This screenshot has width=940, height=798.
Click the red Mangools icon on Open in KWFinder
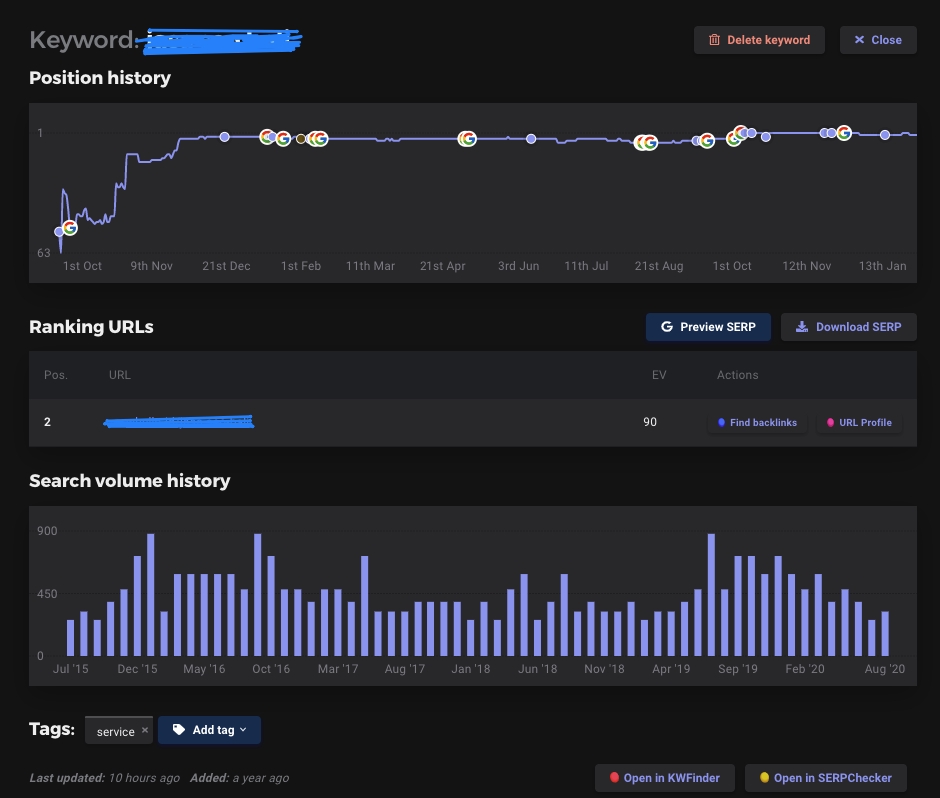pos(614,777)
